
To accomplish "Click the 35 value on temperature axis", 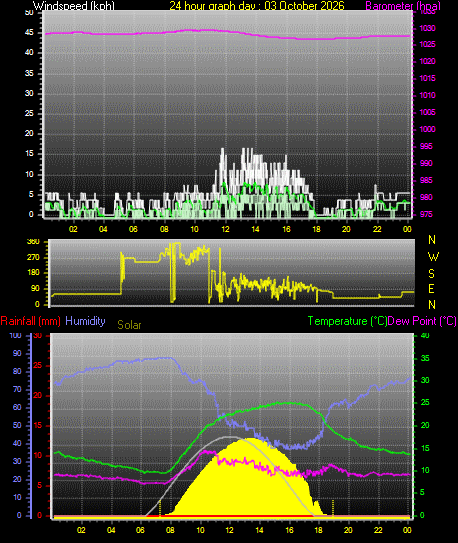I will click(x=425, y=358).
